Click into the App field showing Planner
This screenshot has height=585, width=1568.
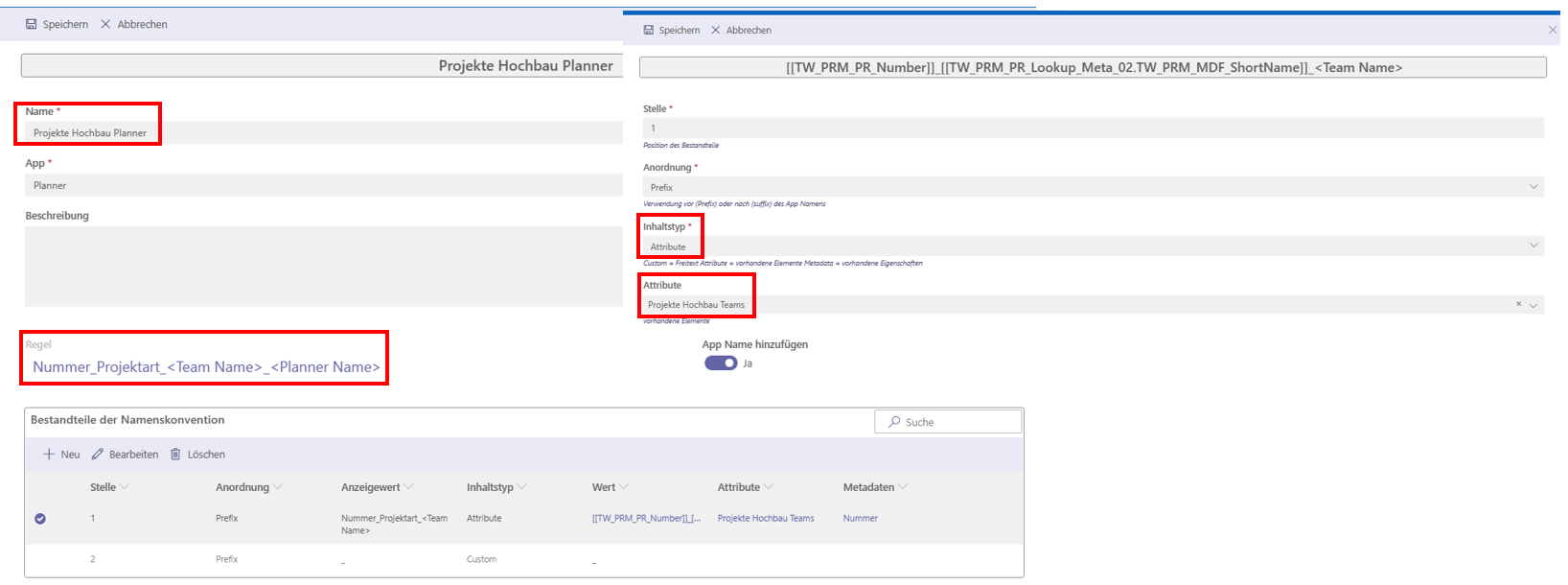click(324, 185)
